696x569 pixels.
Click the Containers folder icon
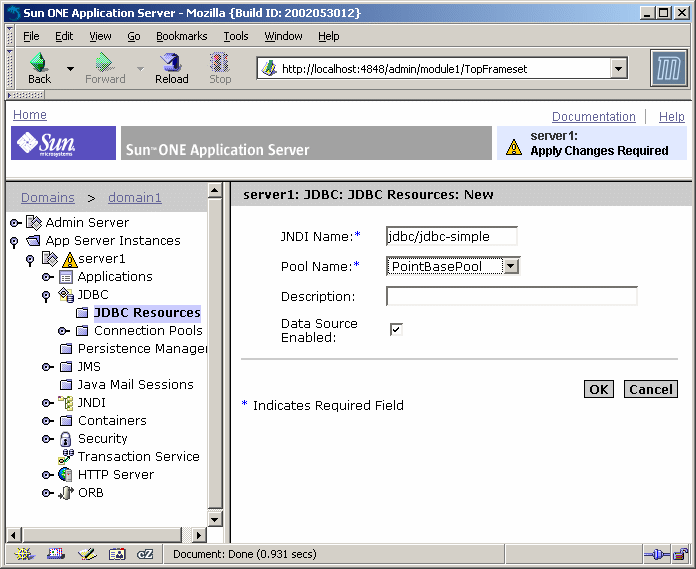pyautogui.click(x=66, y=421)
